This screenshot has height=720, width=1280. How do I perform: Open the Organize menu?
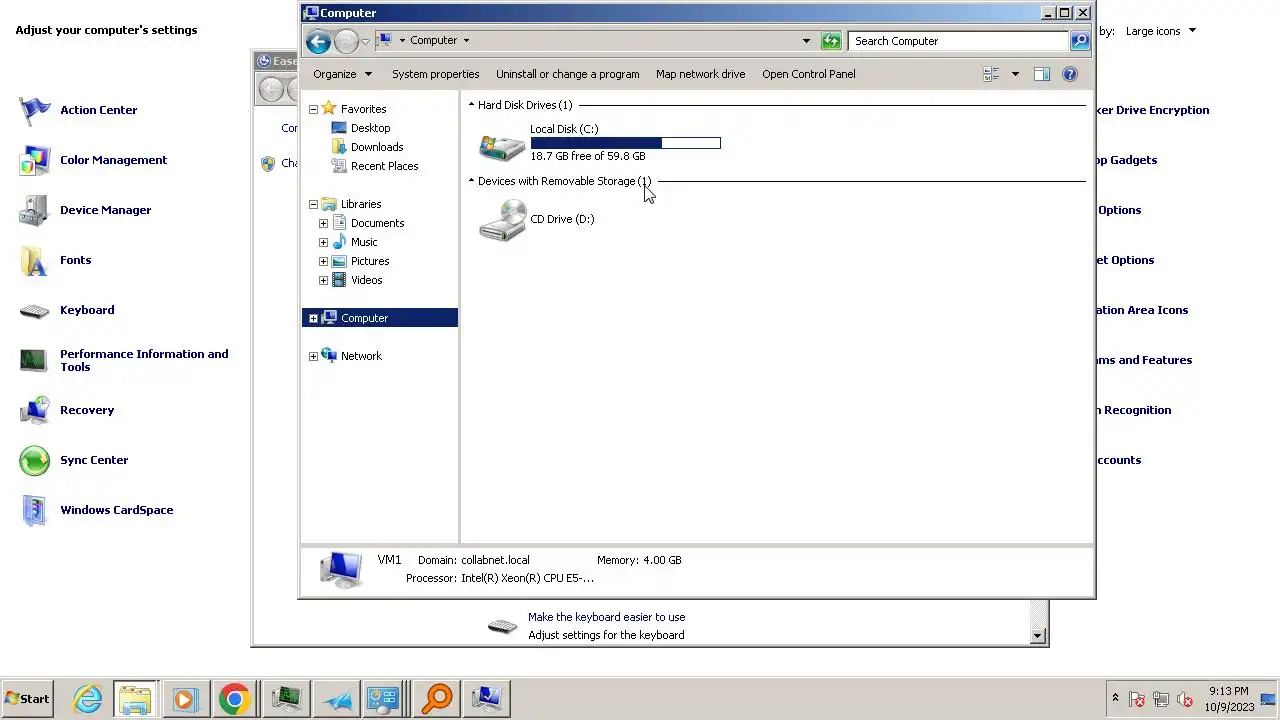coord(342,74)
